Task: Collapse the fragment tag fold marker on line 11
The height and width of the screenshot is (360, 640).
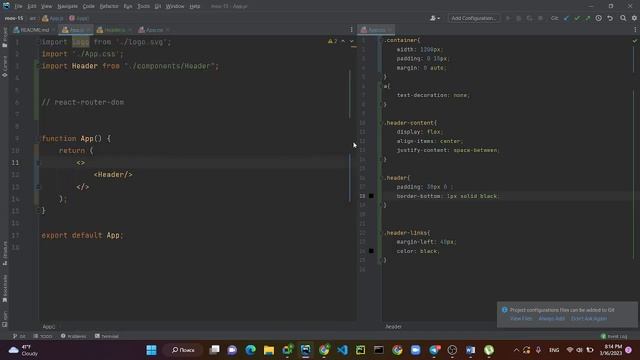Action: pos(38,163)
